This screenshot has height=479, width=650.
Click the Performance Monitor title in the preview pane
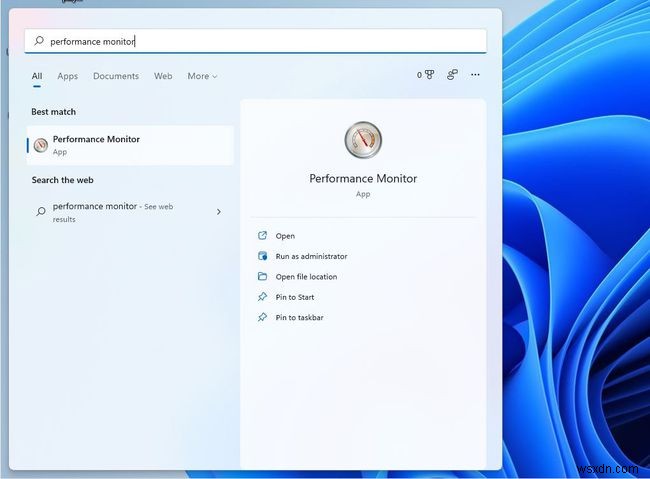(x=363, y=179)
